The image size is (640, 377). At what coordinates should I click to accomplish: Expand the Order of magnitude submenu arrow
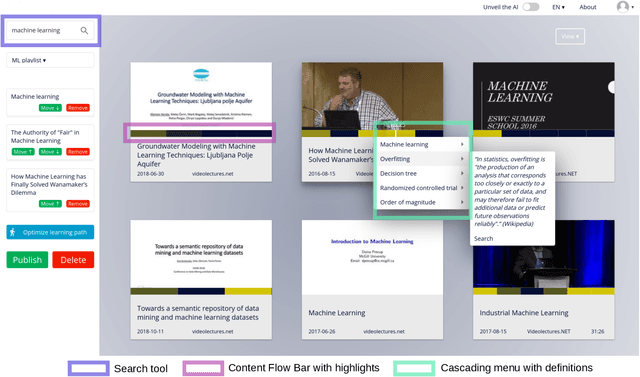[x=462, y=202]
